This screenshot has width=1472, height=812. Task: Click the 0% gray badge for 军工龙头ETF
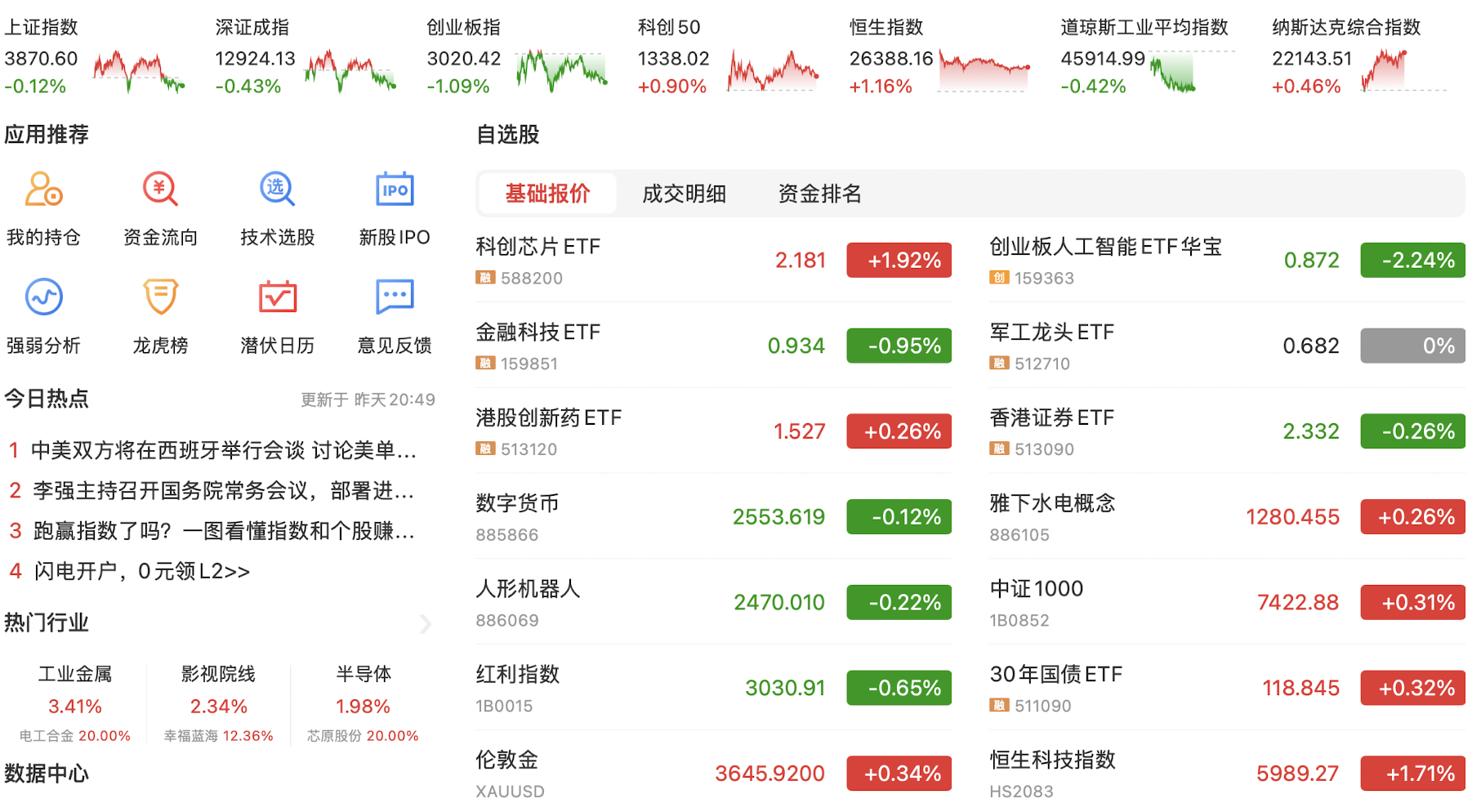point(1412,346)
